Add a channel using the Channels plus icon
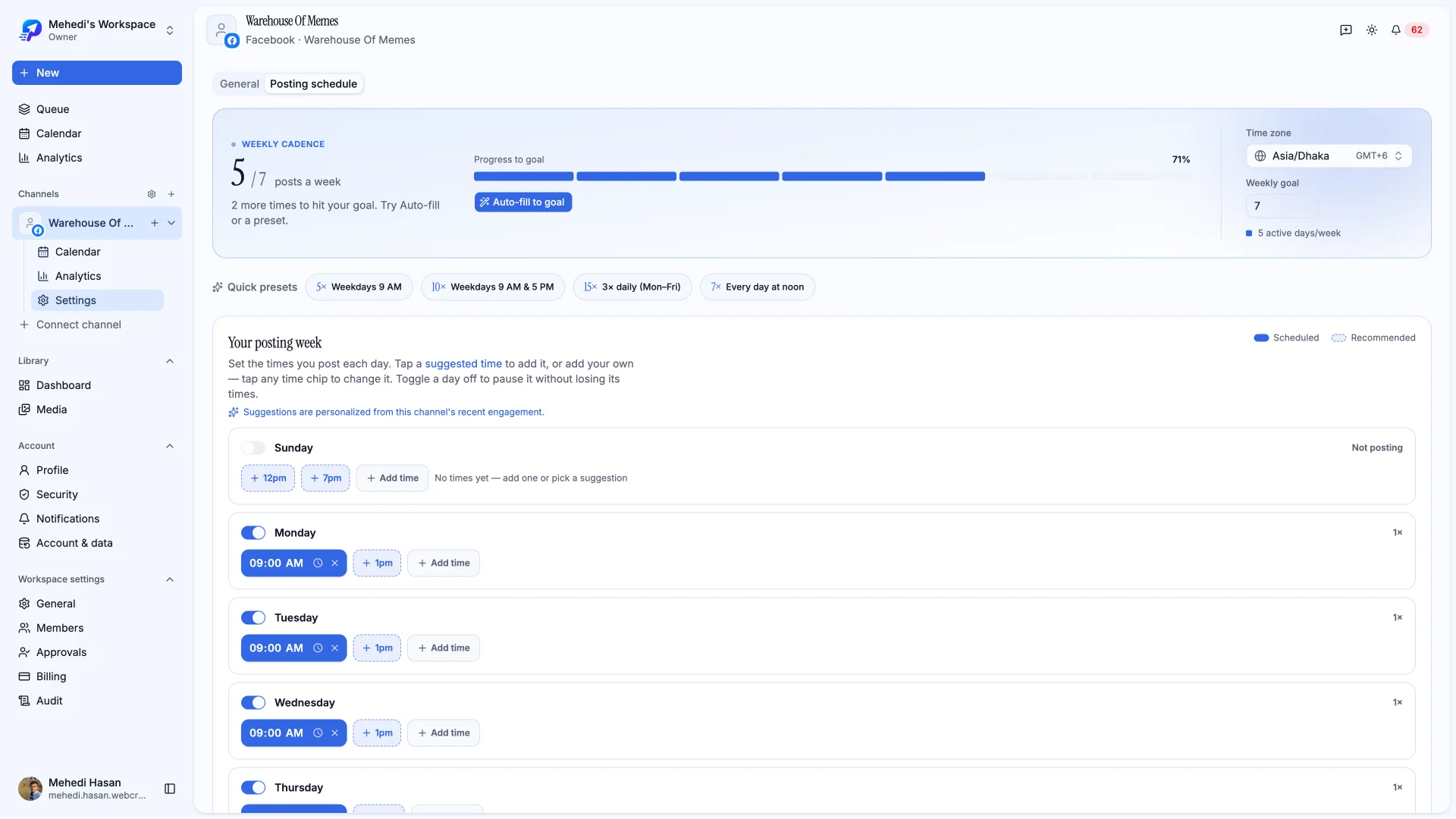This screenshot has width=1456, height=819. coord(171,194)
